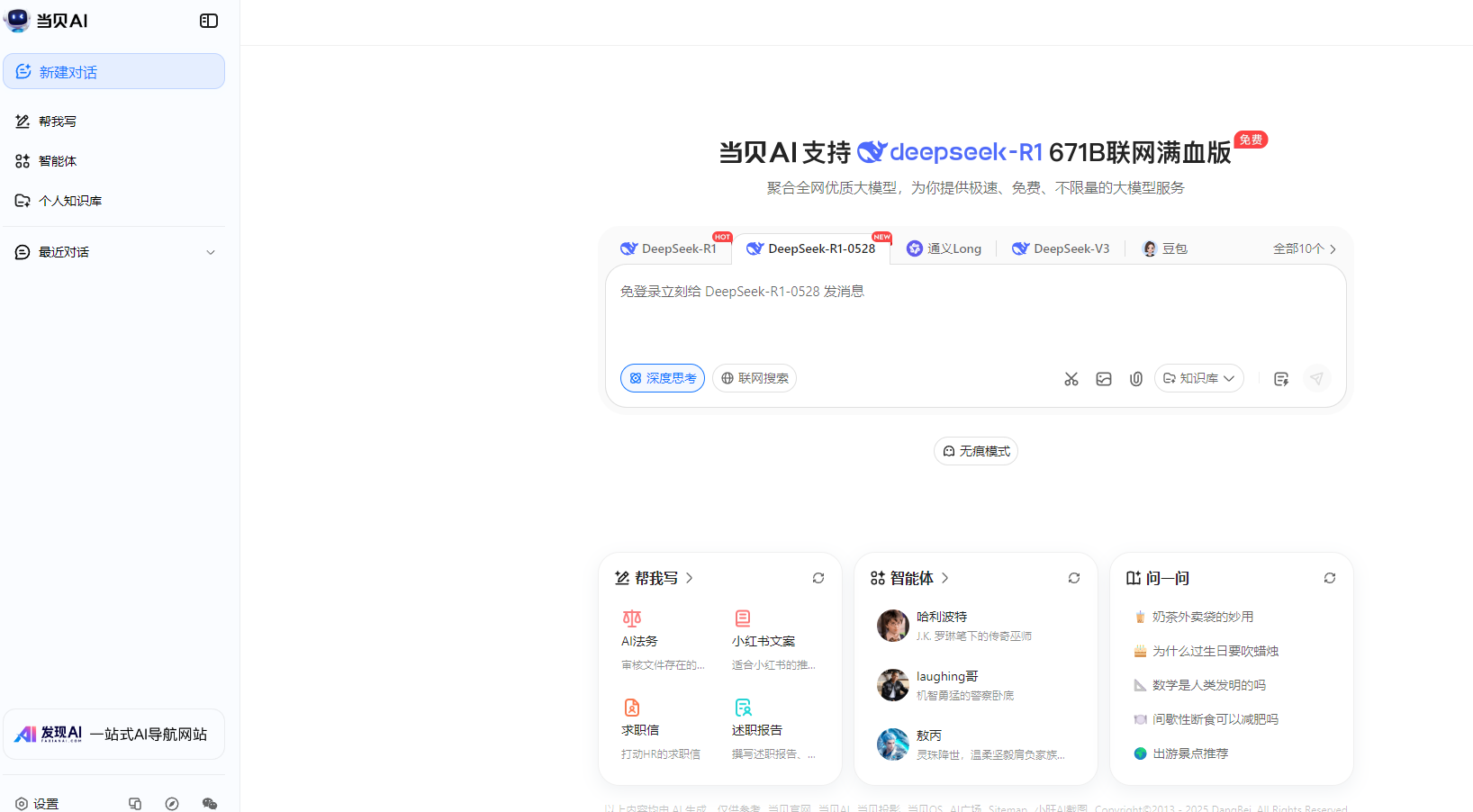Ask 数学是人类发明的吗
1473x812 pixels.
tap(1209, 685)
